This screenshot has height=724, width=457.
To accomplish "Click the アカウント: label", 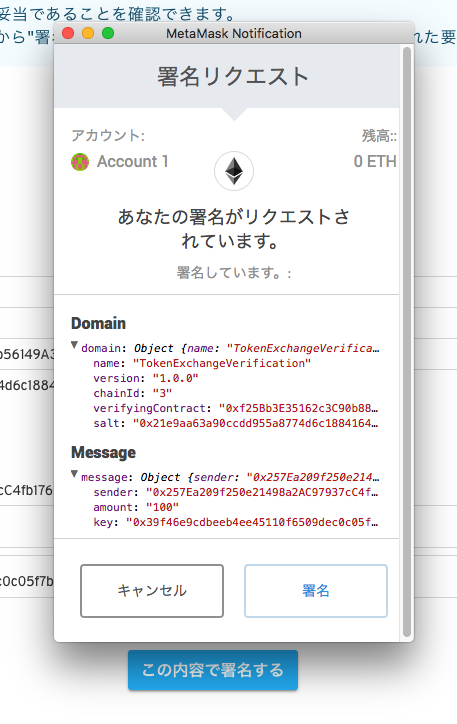I will pyautogui.click(x=108, y=135).
